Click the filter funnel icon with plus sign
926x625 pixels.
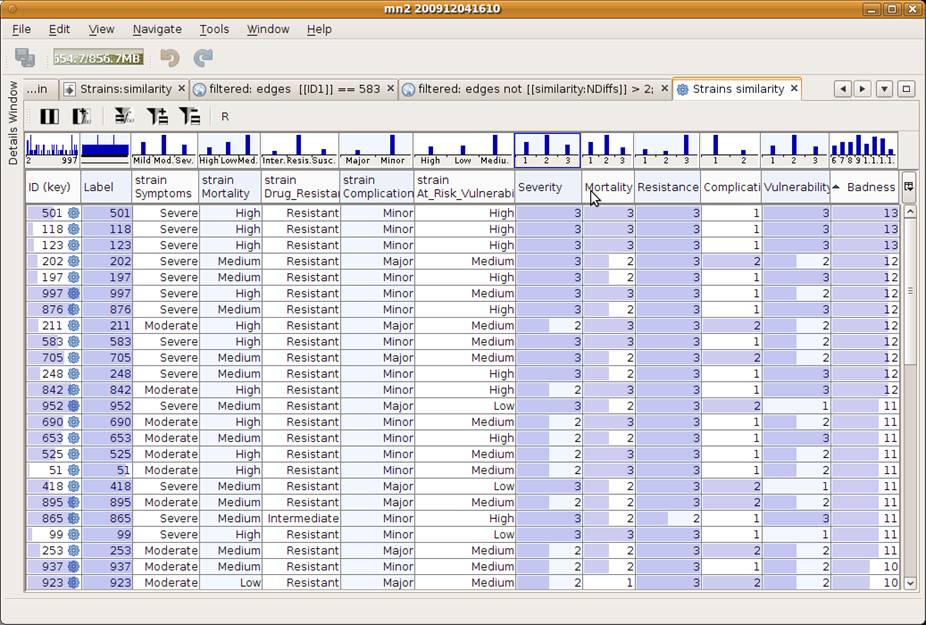point(157,116)
